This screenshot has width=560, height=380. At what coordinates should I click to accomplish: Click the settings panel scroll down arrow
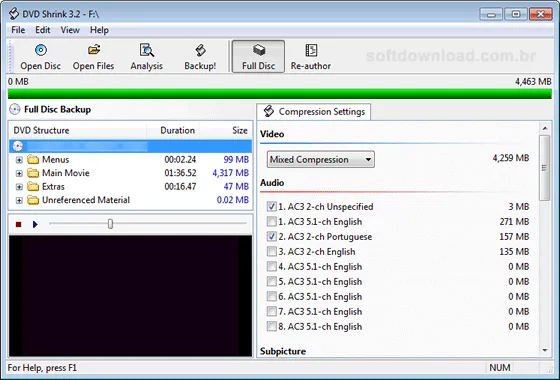click(x=545, y=350)
